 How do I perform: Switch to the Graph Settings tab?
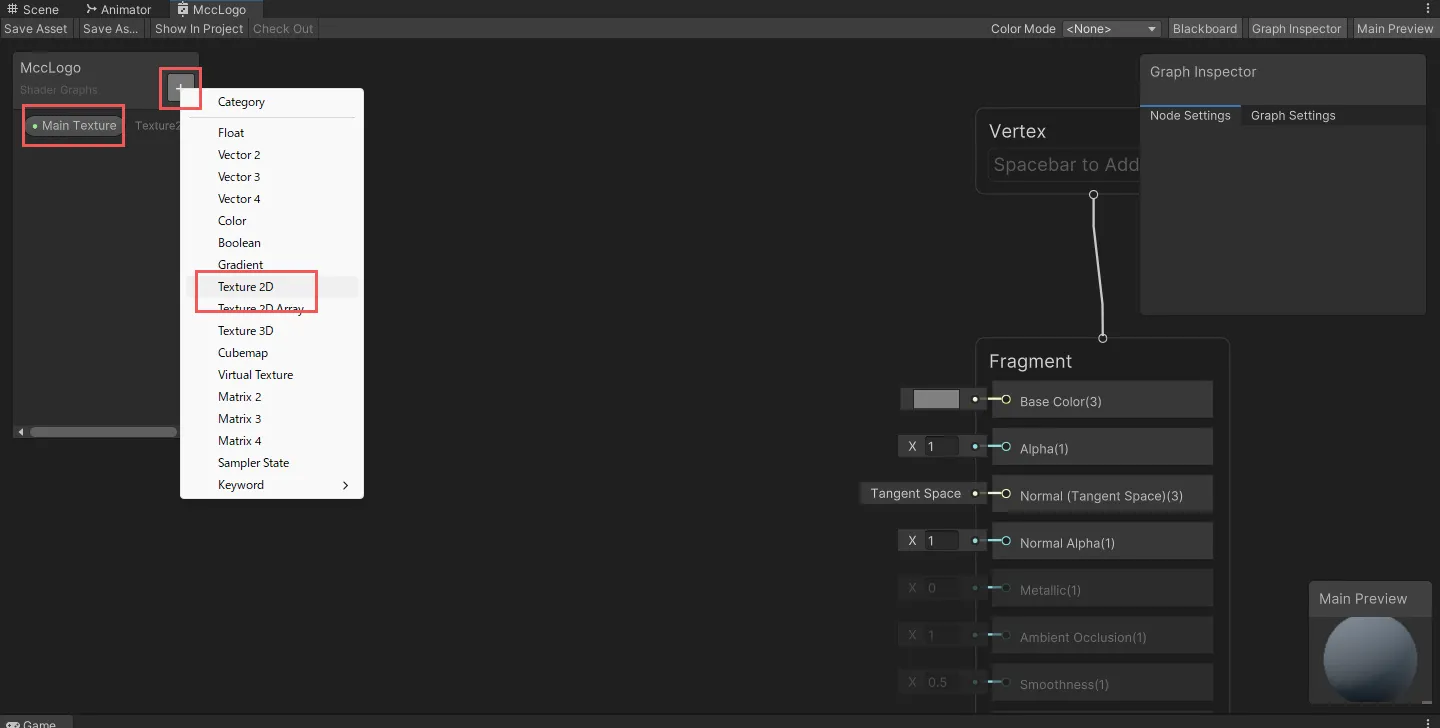click(x=1292, y=116)
